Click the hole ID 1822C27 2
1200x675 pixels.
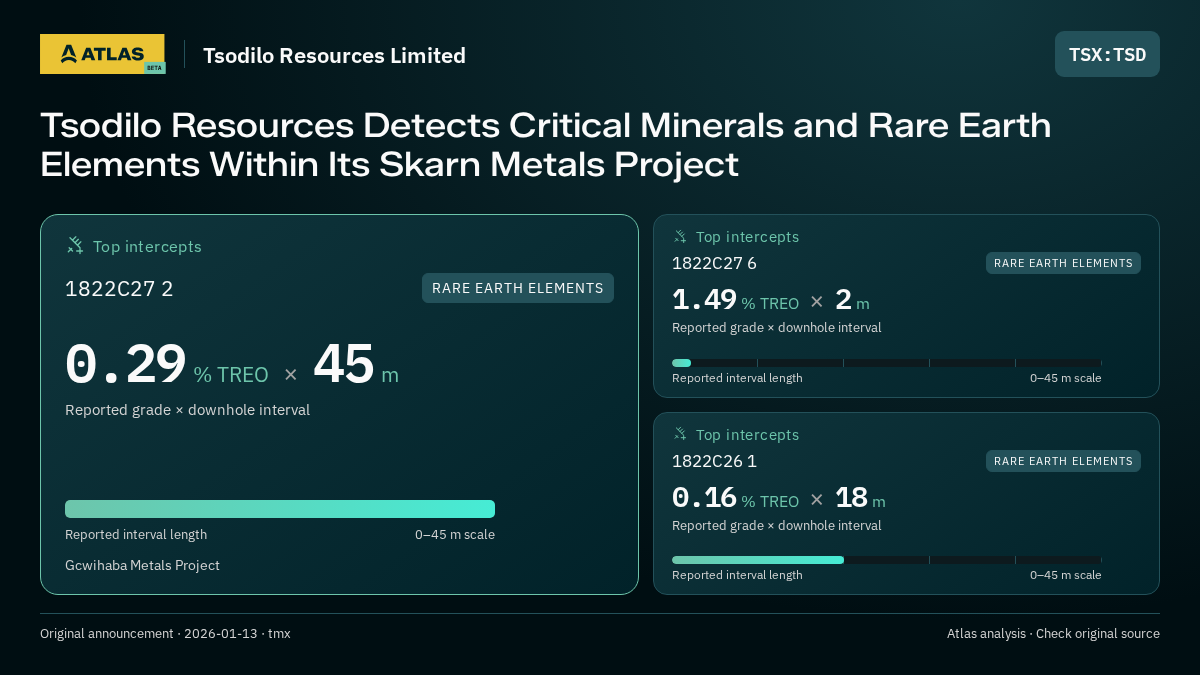click(119, 289)
